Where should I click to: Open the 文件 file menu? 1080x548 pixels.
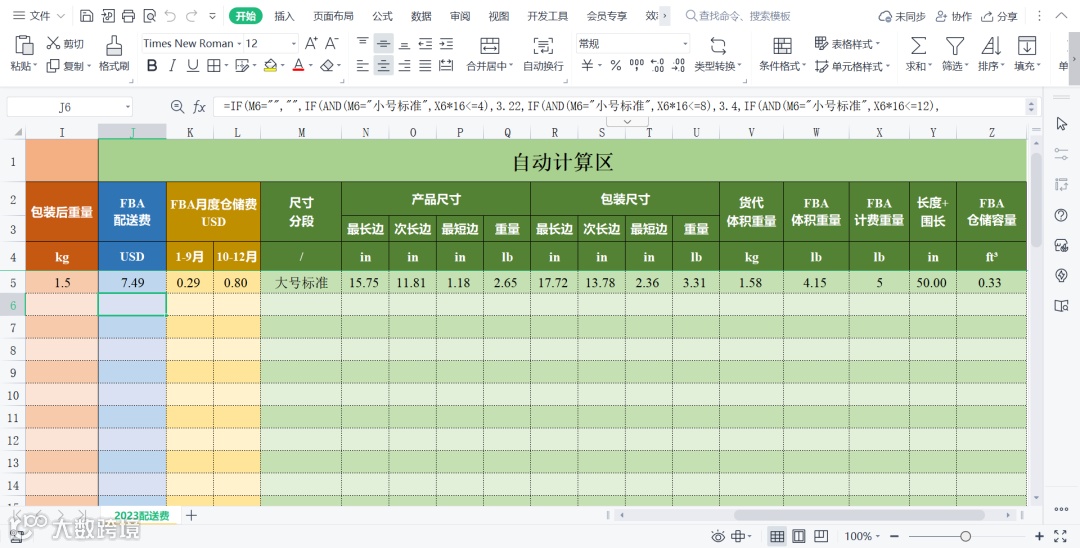pos(38,15)
